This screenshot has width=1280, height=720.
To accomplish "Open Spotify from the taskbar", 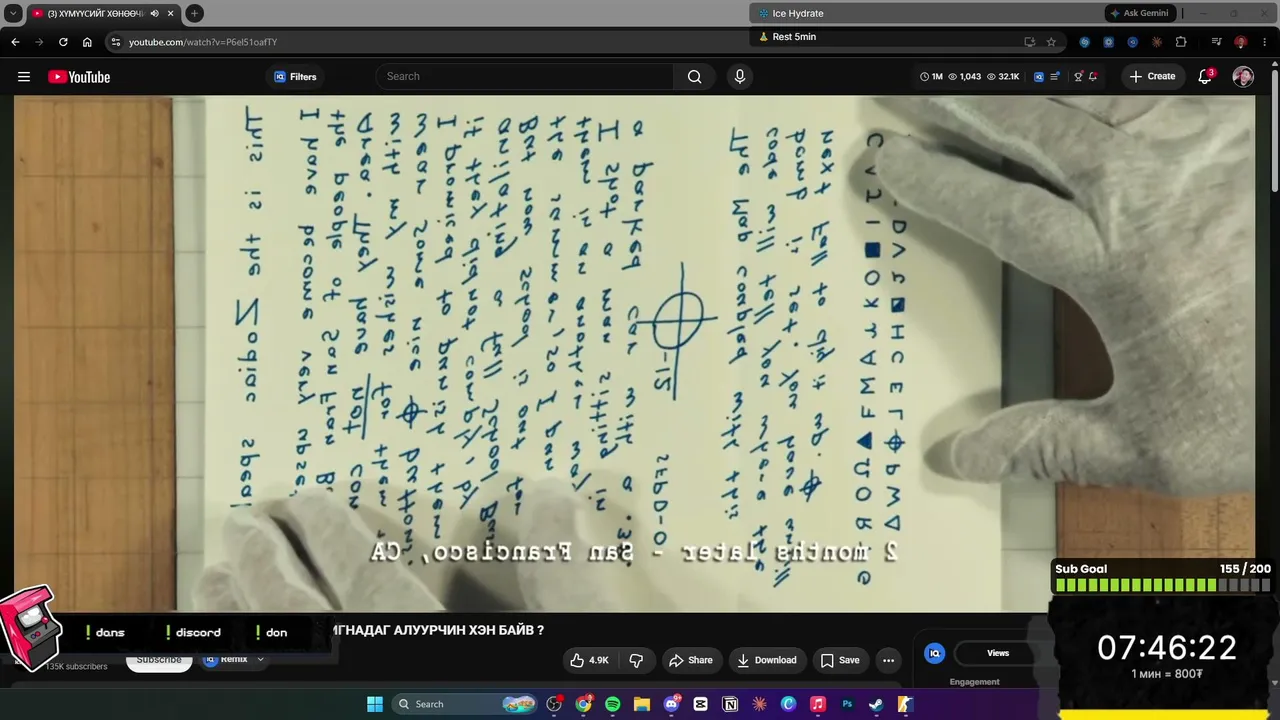I will [x=613, y=704].
